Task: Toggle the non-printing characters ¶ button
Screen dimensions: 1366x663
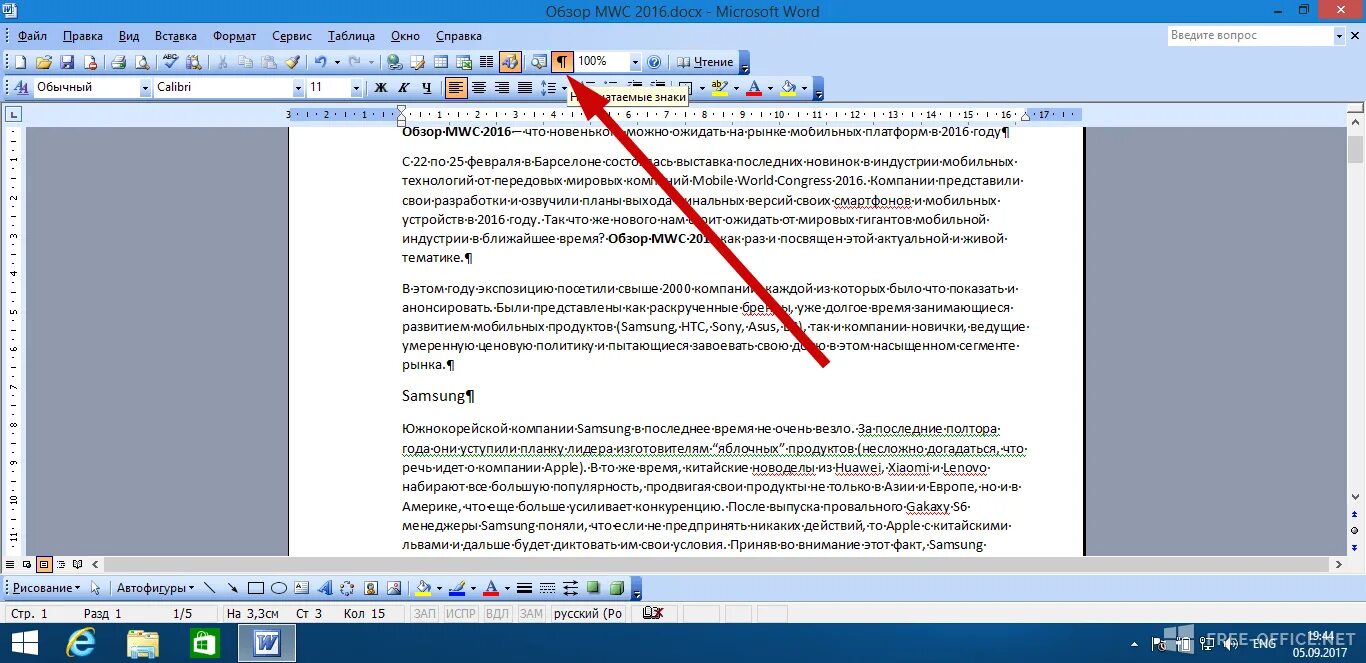Action: coord(563,62)
